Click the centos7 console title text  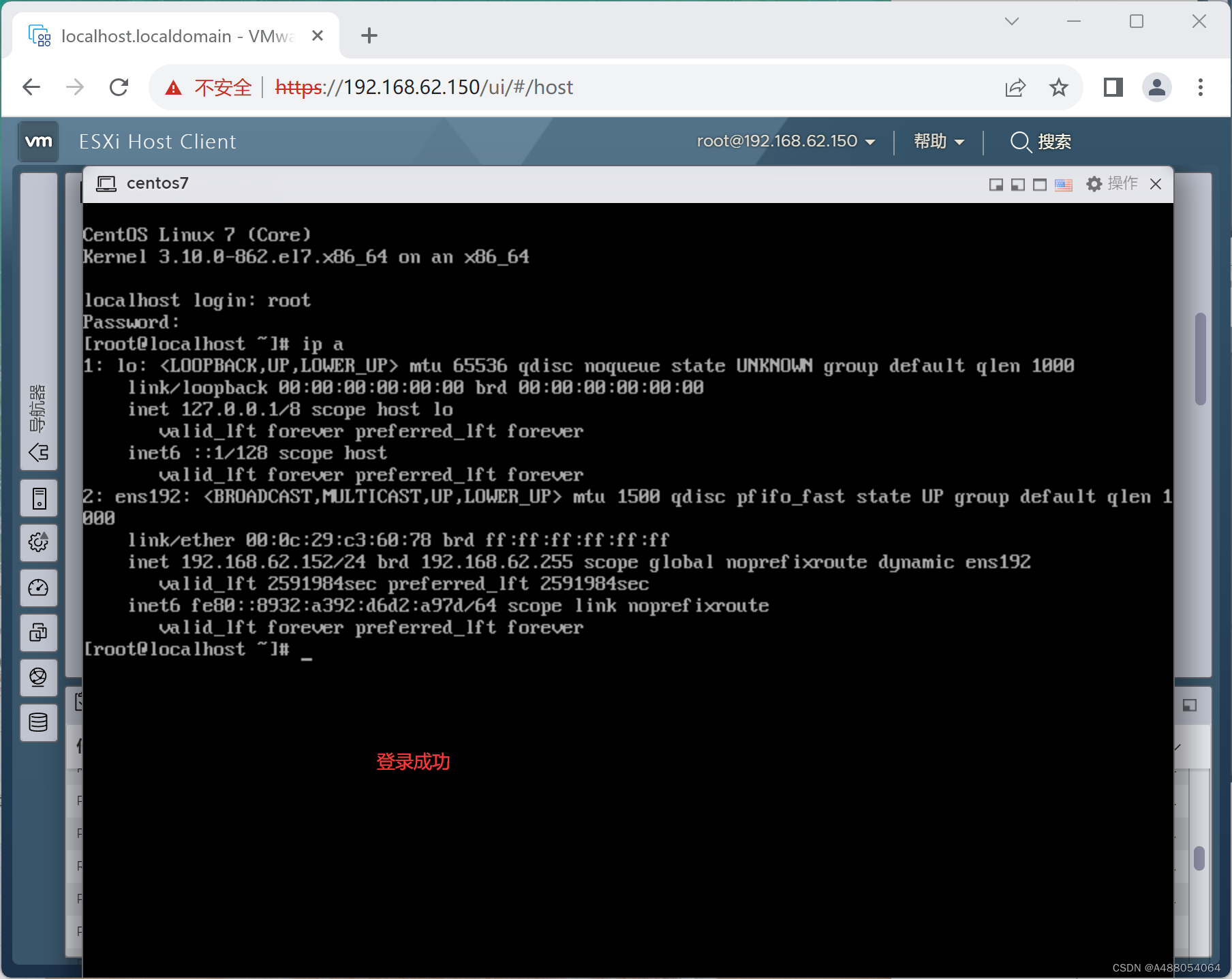(157, 183)
